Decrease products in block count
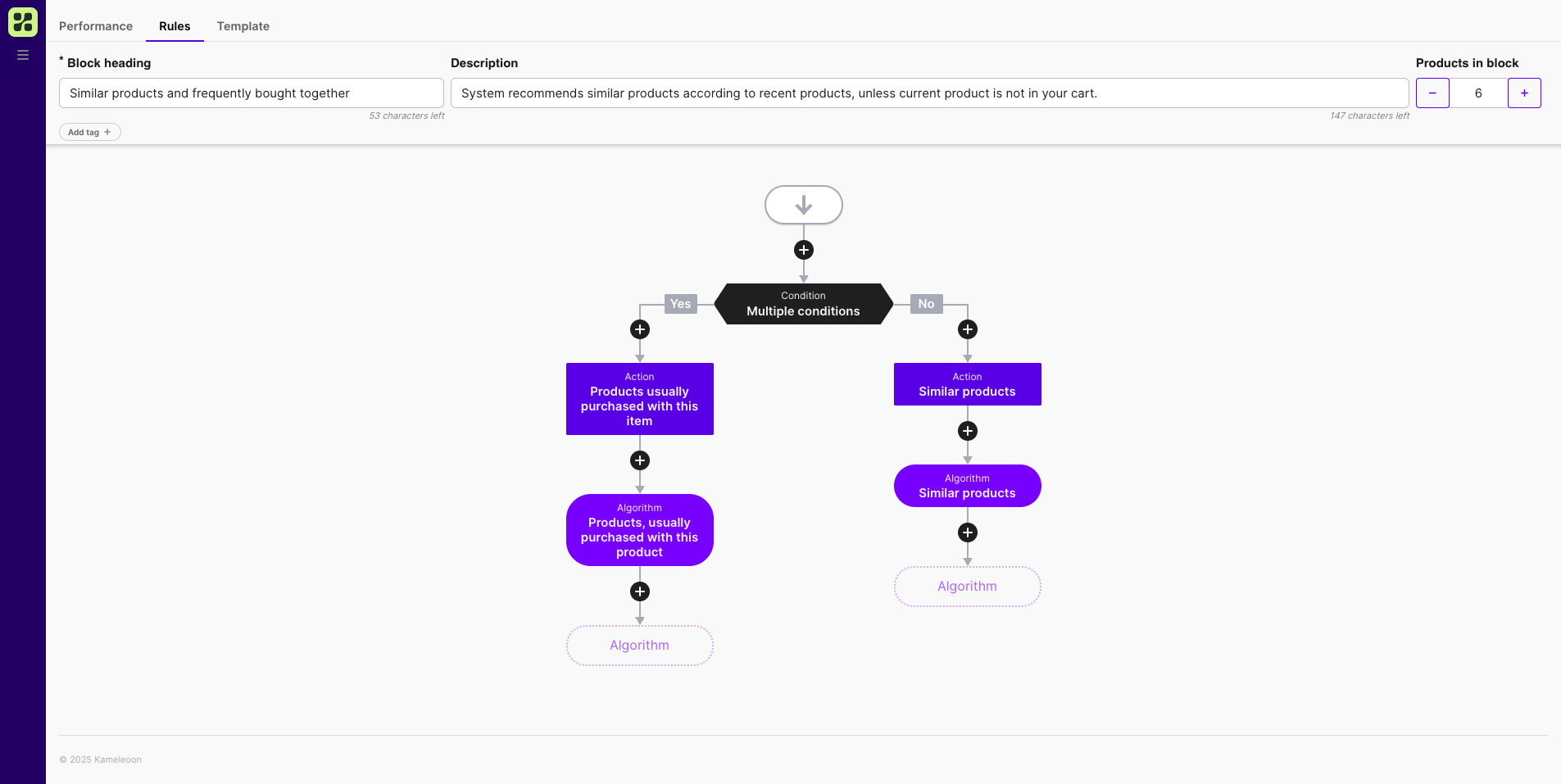 [1432, 93]
